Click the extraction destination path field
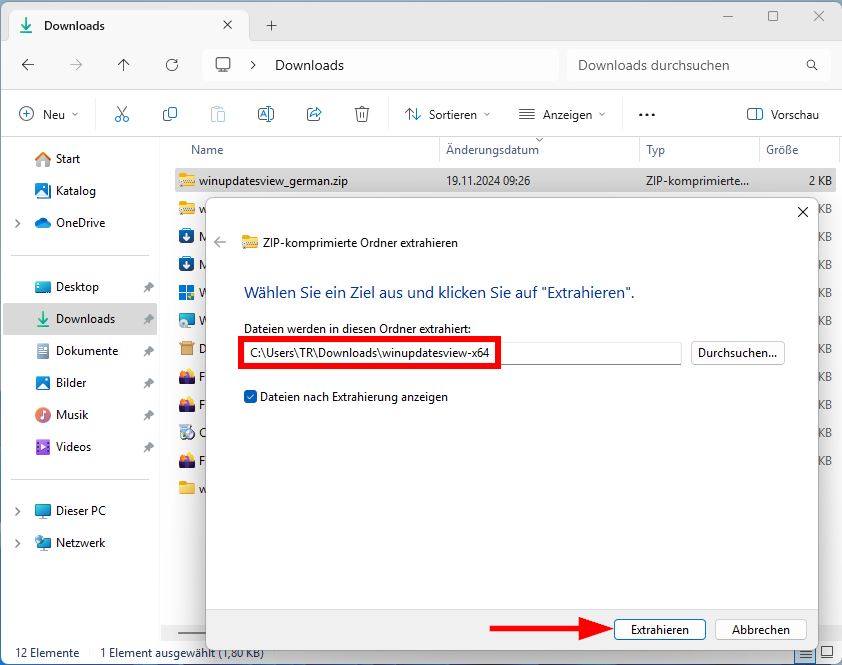Screen dimensions: 842x665 click(460, 353)
